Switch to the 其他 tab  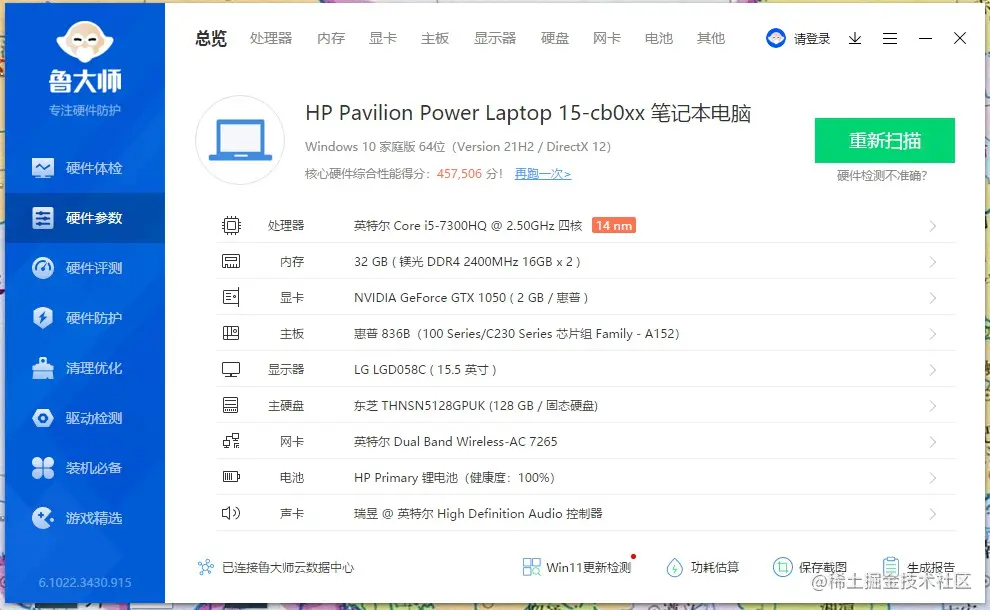click(x=710, y=39)
